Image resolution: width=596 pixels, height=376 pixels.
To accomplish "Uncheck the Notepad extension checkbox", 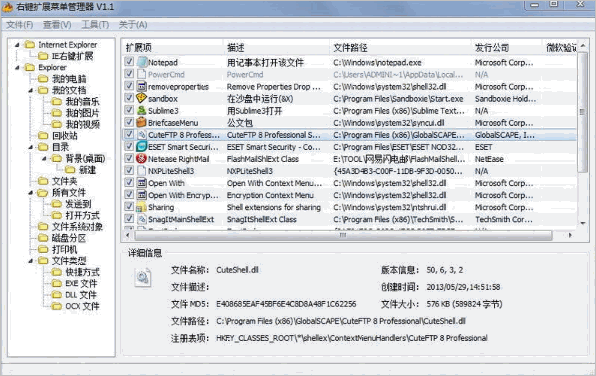I will (x=129, y=62).
